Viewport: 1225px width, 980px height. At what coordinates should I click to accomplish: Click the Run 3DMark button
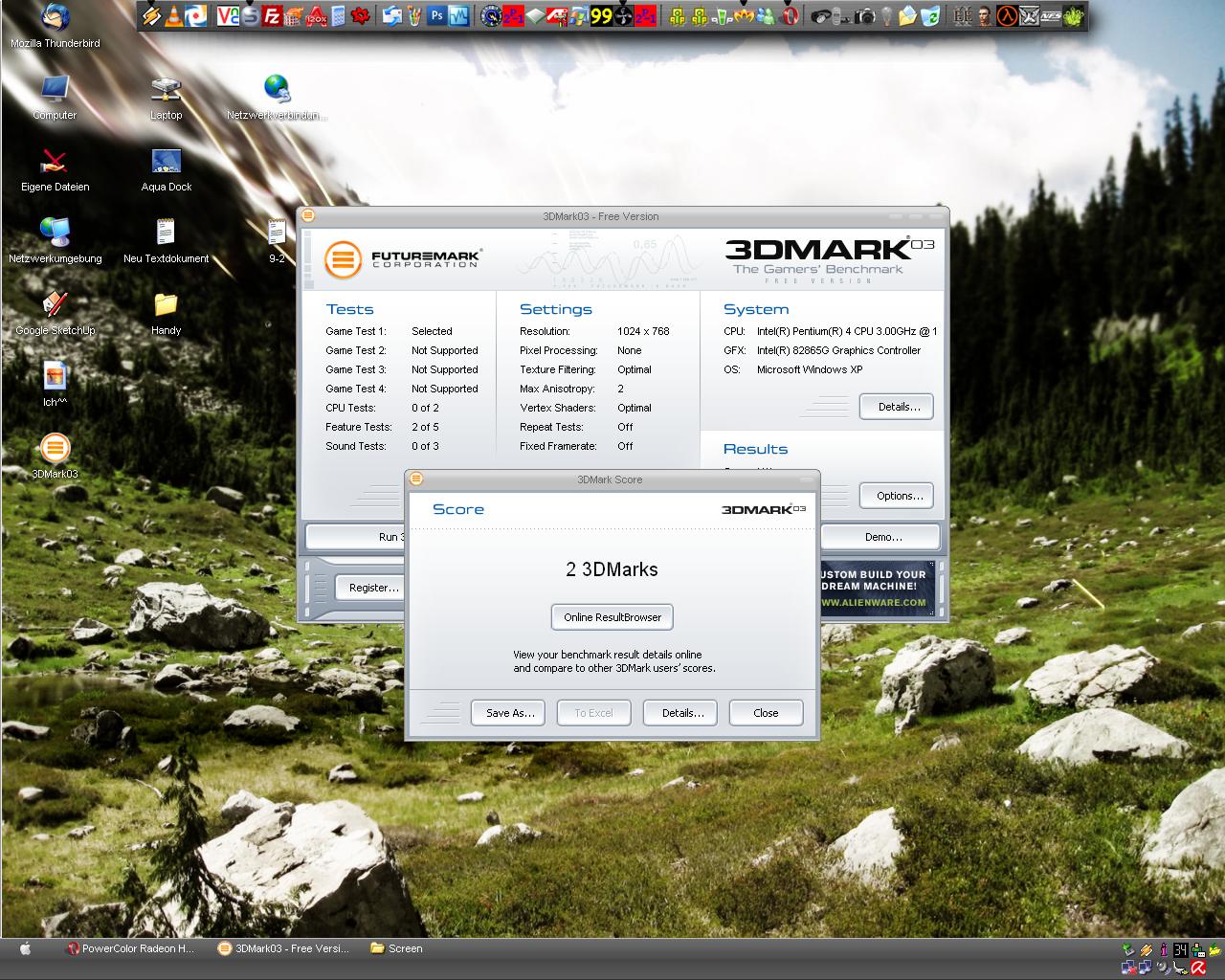(355, 537)
